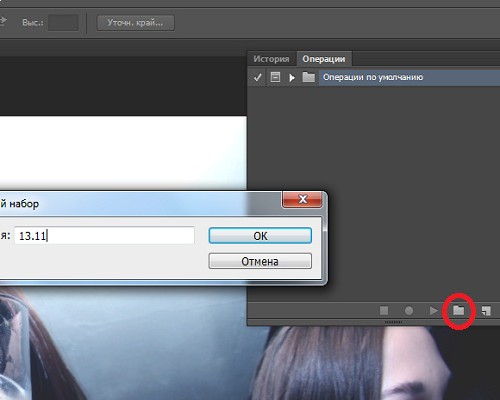Expand the Операции по умолчанию set triangle

[x=292, y=78]
